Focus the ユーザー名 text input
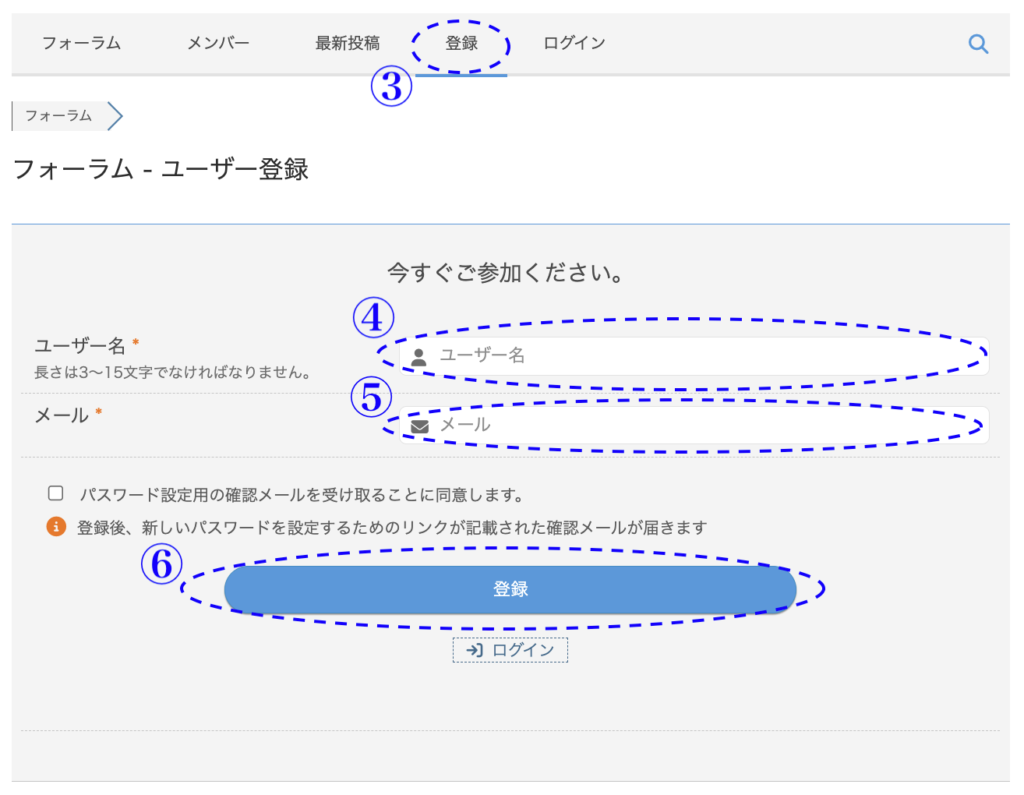The width and height of the screenshot is (1024, 795). tap(700, 356)
